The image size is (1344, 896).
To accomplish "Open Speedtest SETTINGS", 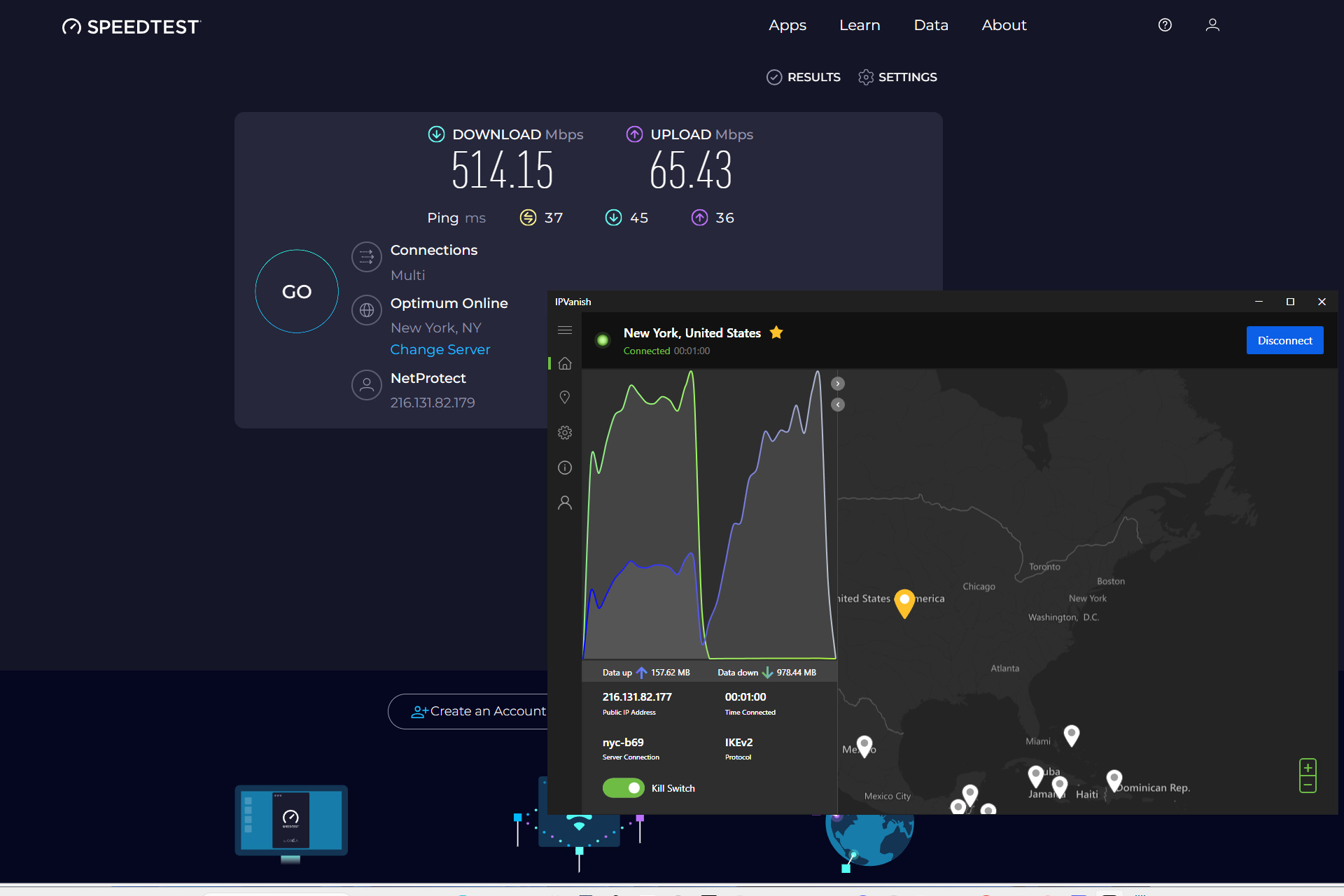I will (x=897, y=77).
